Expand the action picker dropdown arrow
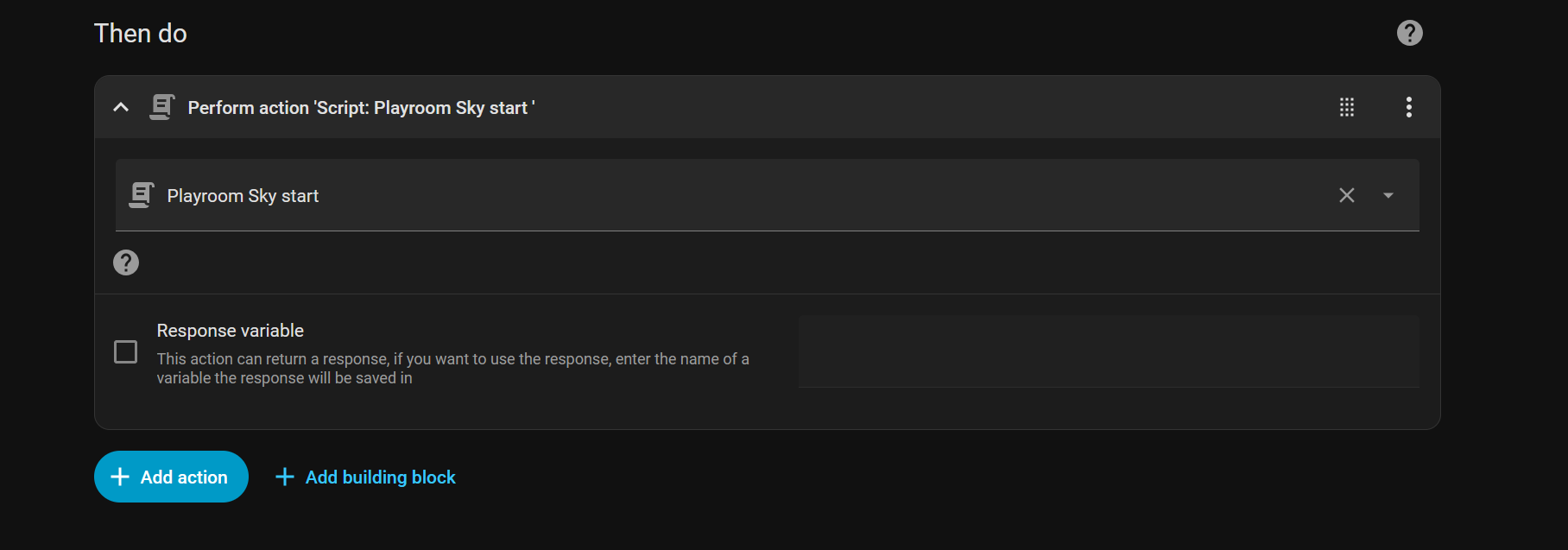 tap(1388, 195)
